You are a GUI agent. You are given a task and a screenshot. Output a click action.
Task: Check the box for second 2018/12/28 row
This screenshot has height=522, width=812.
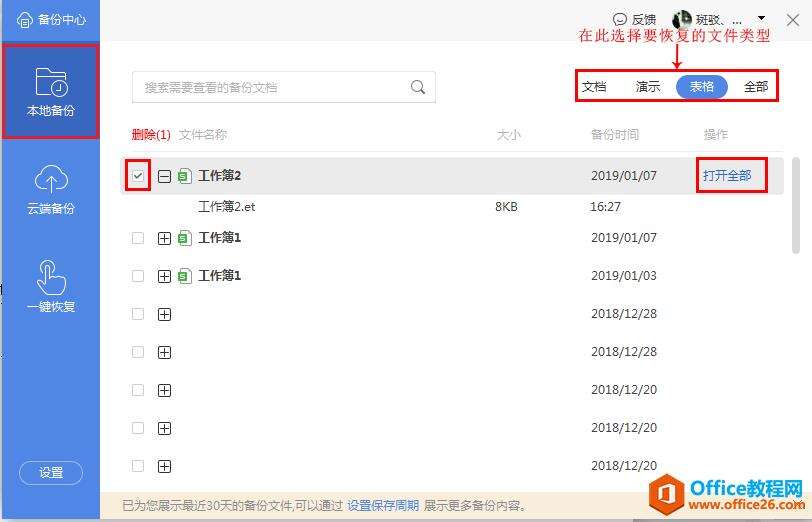point(138,352)
